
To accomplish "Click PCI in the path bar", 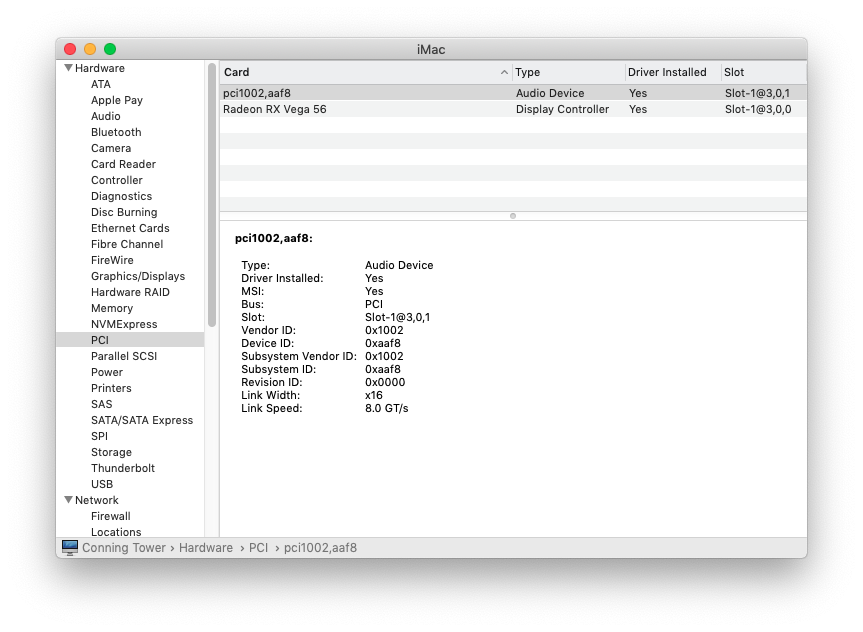I will [258, 547].
